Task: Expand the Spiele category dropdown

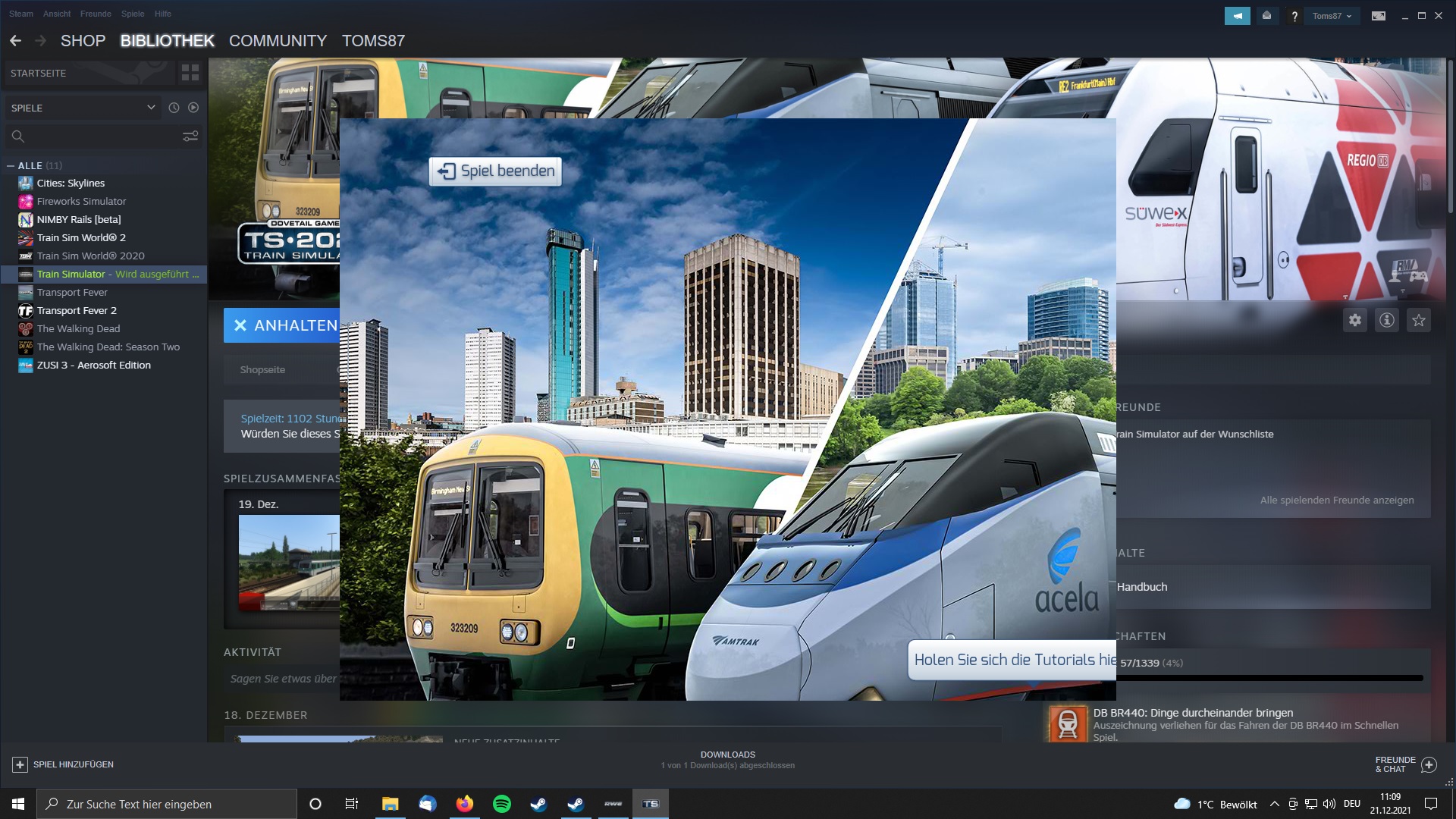Action: tap(151, 108)
